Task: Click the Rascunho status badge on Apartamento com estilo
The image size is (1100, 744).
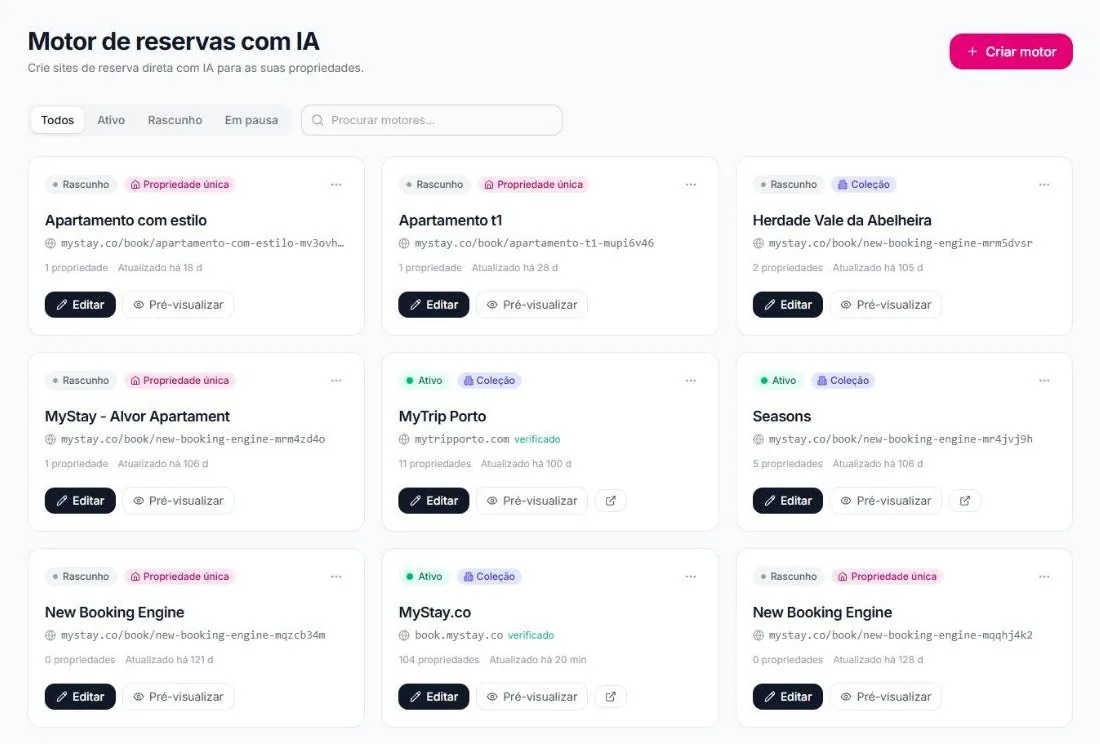Action: tap(80, 184)
